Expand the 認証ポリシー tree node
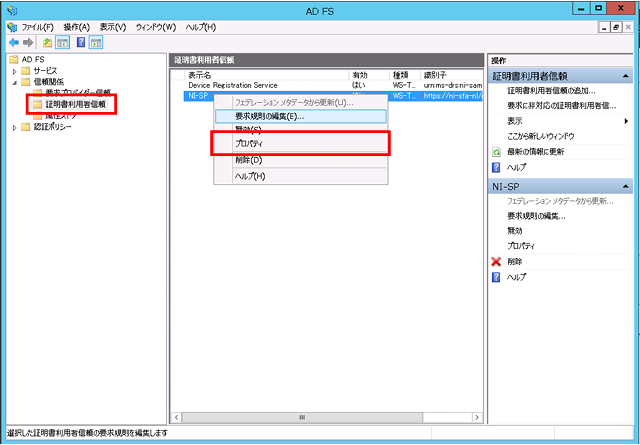This screenshot has height=445, width=640. 15,127
